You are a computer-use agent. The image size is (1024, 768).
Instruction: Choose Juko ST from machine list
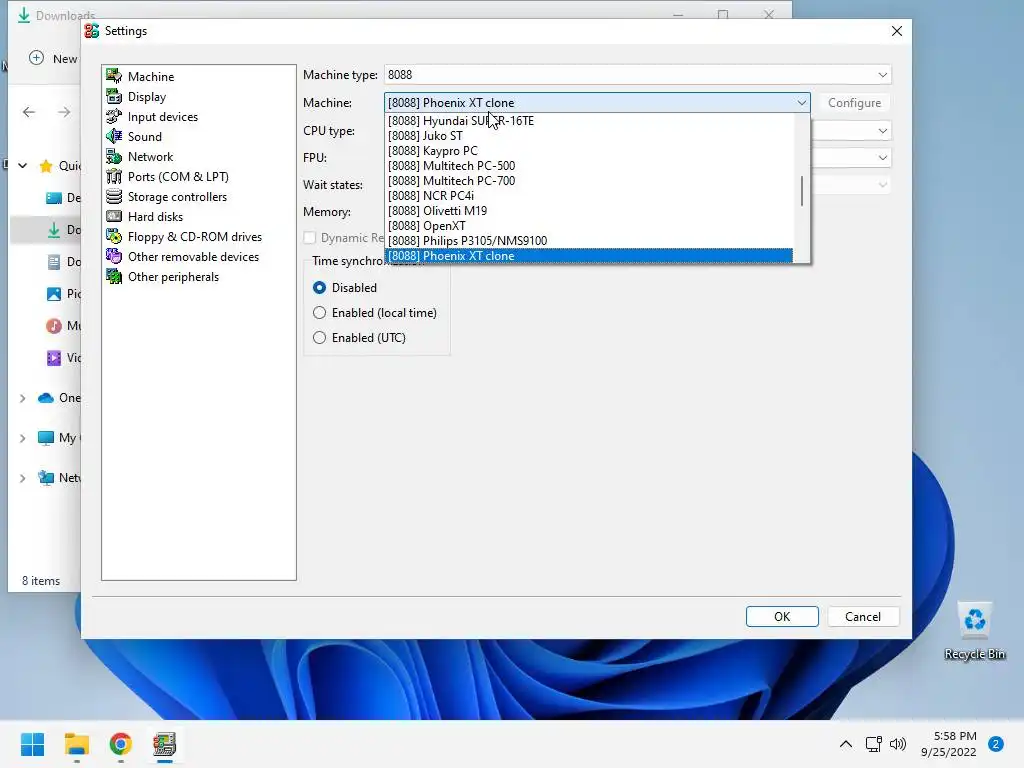(x=589, y=136)
